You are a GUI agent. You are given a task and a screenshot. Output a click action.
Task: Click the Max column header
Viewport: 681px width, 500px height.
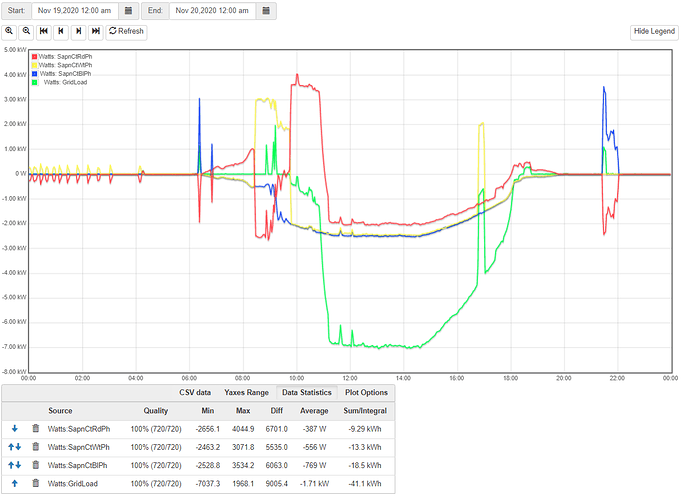(243, 411)
